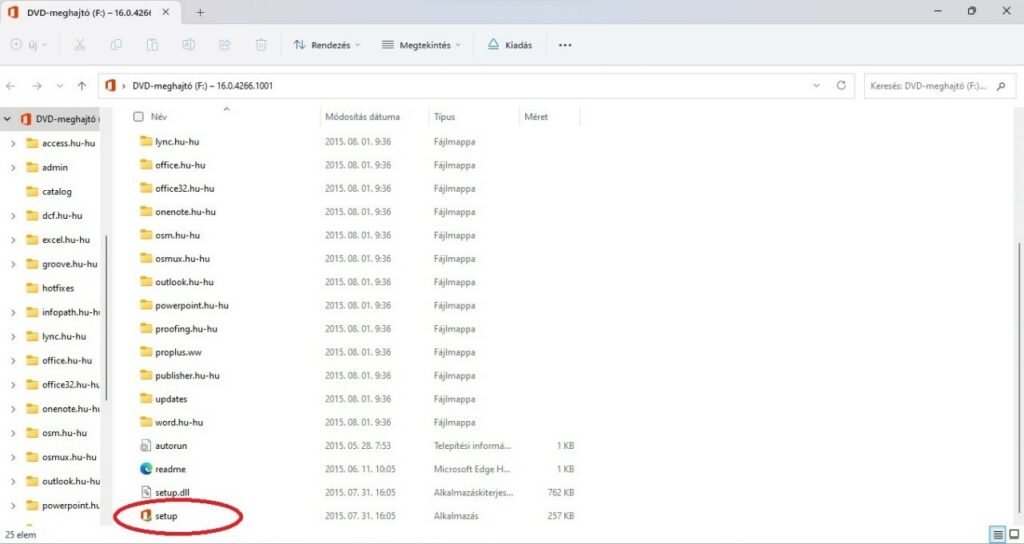
Task: Click the file list vertical scrollbar
Action: (x=1019, y=376)
